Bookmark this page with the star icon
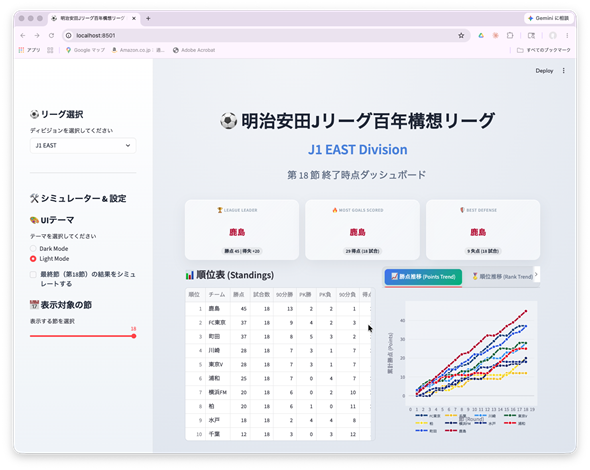590x470 pixels. tap(461, 35)
